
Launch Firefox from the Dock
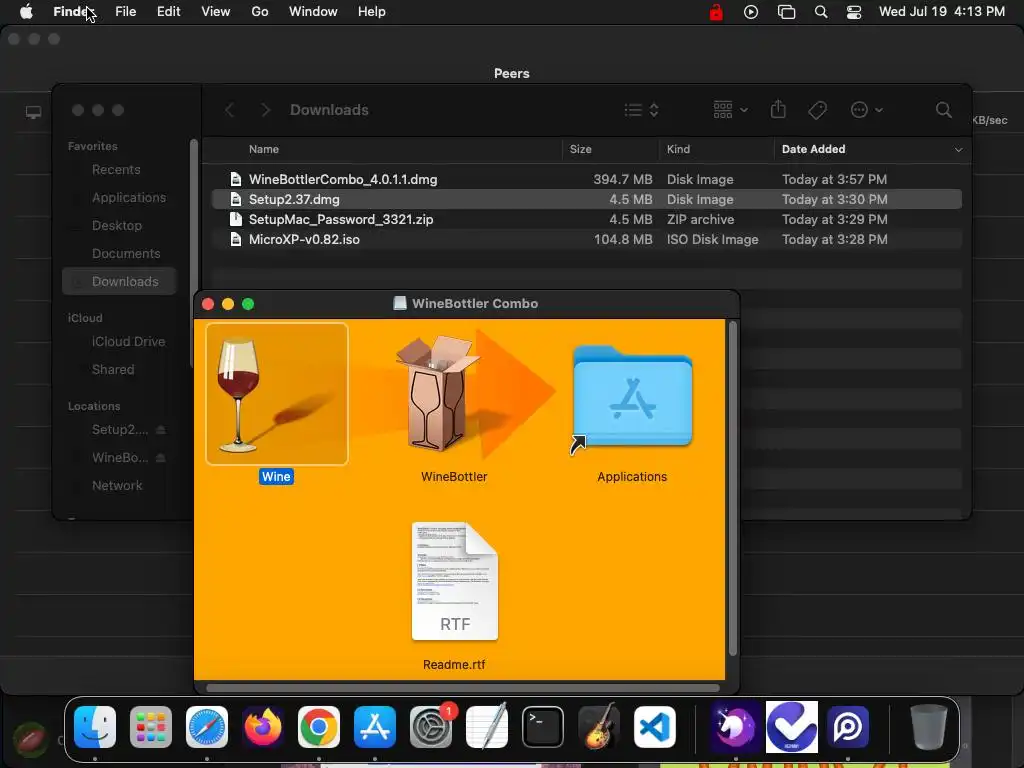coord(263,727)
